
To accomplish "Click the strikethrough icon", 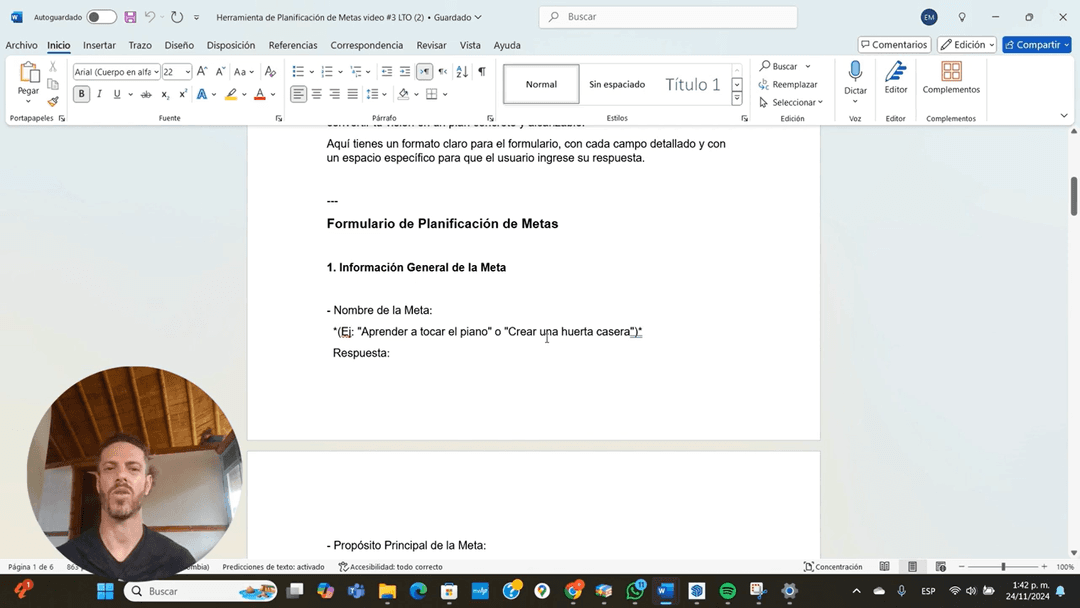I will pyautogui.click(x=146, y=94).
